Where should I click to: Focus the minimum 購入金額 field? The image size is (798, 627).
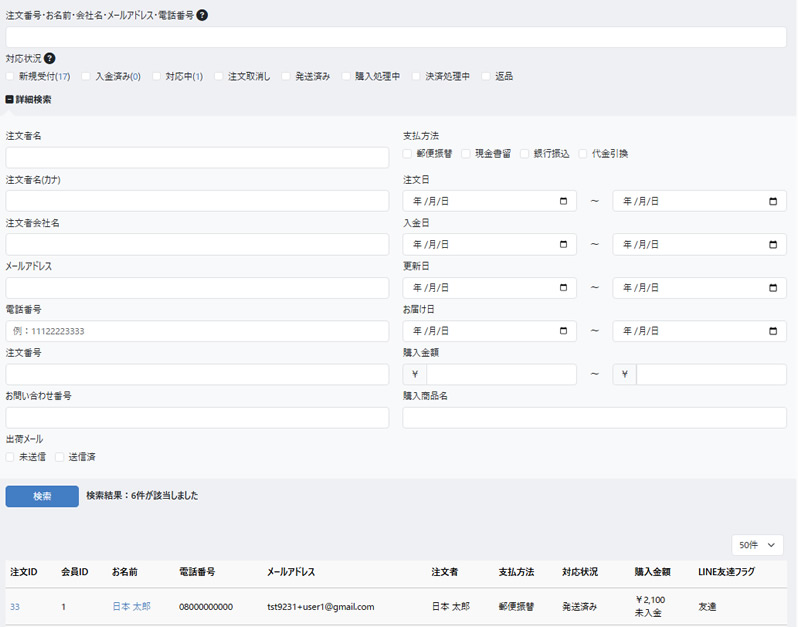click(x=501, y=375)
